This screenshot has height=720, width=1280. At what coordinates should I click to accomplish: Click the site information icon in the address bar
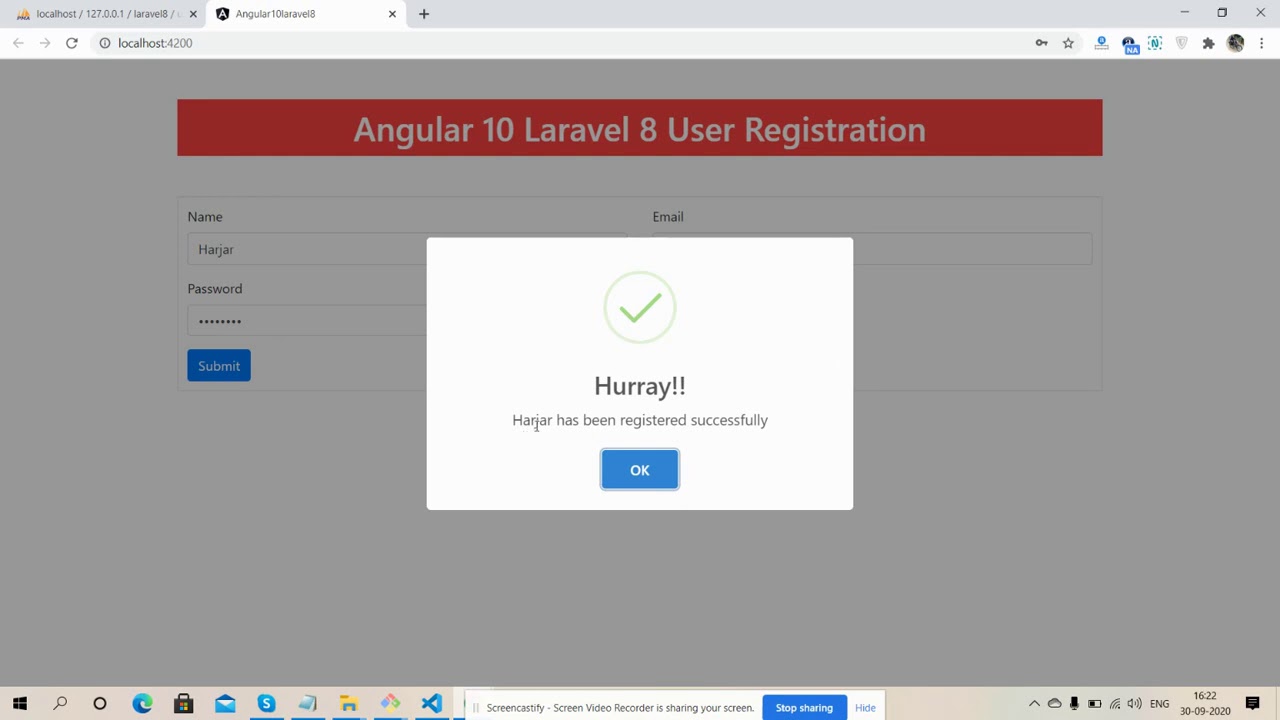104,43
